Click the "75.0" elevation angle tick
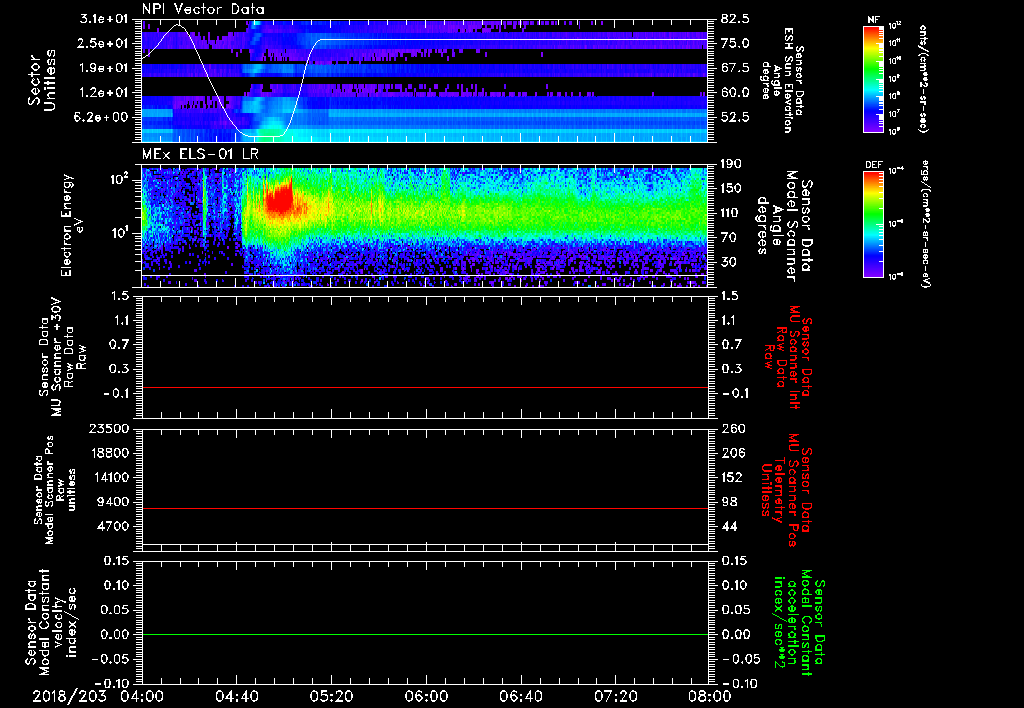Image resolution: width=1024 pixels, height=708 pixels. pyautogui.click(x=735, y=43)
